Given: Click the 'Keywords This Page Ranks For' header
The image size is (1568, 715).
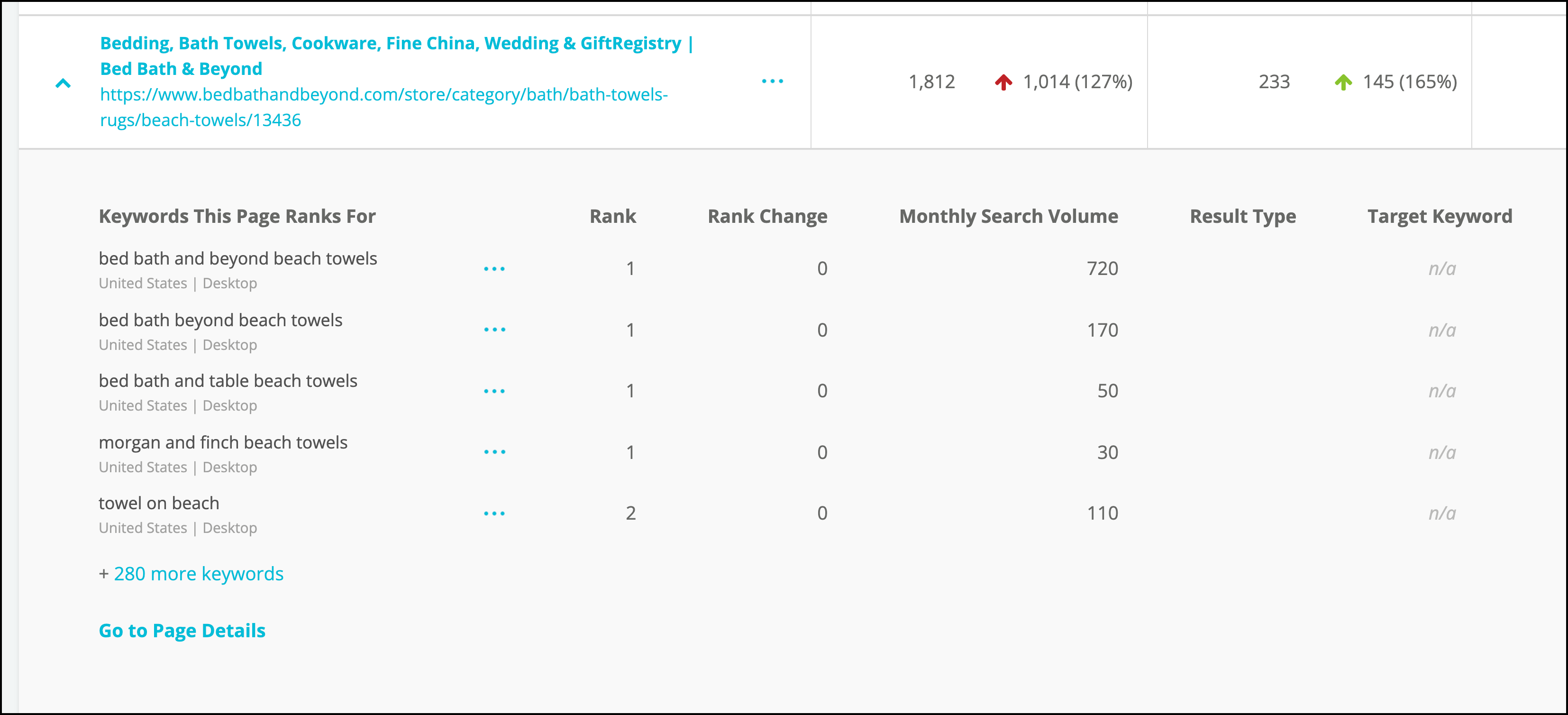Looking at the screenshot, I should pos(237,216).
